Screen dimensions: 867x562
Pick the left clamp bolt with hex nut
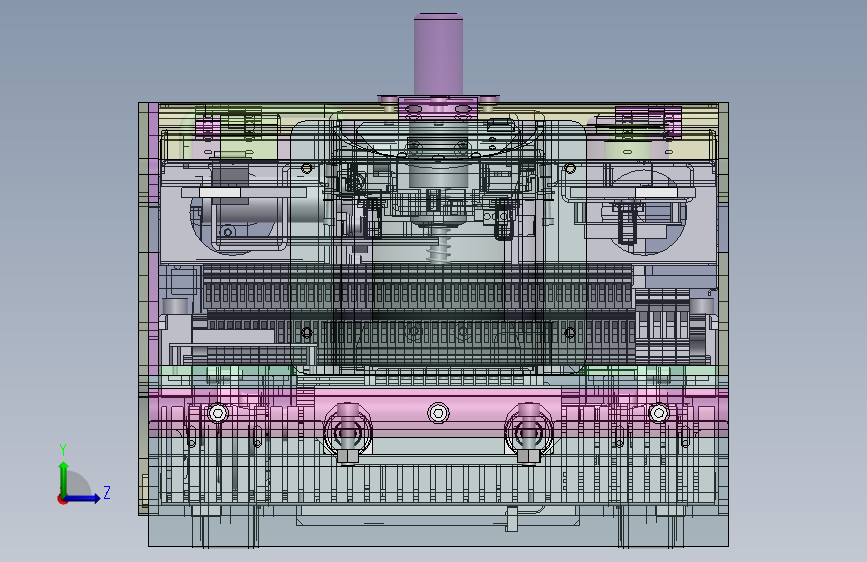347,434
